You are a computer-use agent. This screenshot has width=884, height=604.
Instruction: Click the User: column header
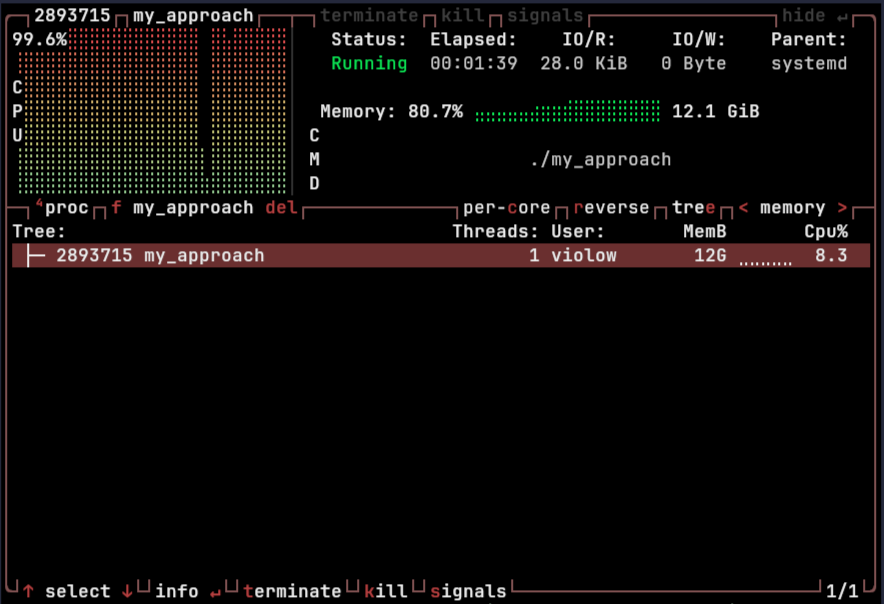click(x=578, y=232)
